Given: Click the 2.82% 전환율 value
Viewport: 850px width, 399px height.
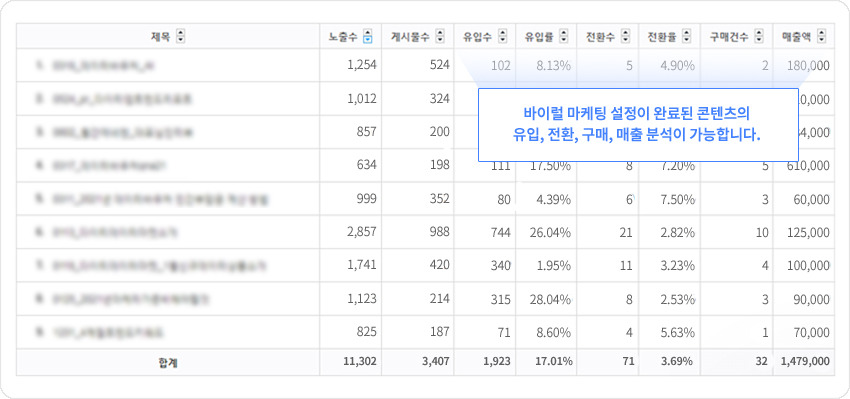Looking at the screenshot, I should click(x=678, y=233).
